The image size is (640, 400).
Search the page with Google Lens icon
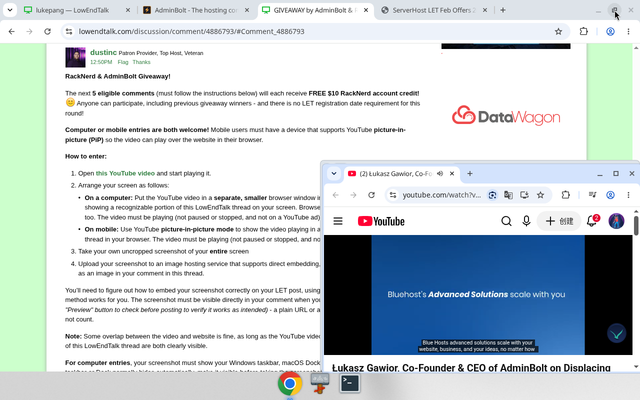492,195
